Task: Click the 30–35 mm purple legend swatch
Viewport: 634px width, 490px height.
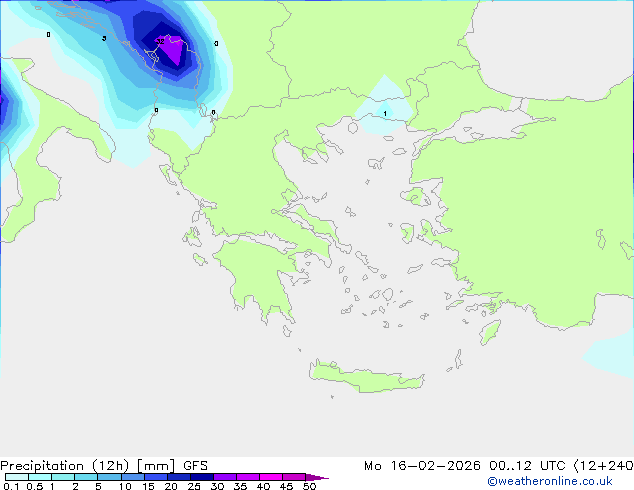Action: pyautogui.click(x=225, y=477)
